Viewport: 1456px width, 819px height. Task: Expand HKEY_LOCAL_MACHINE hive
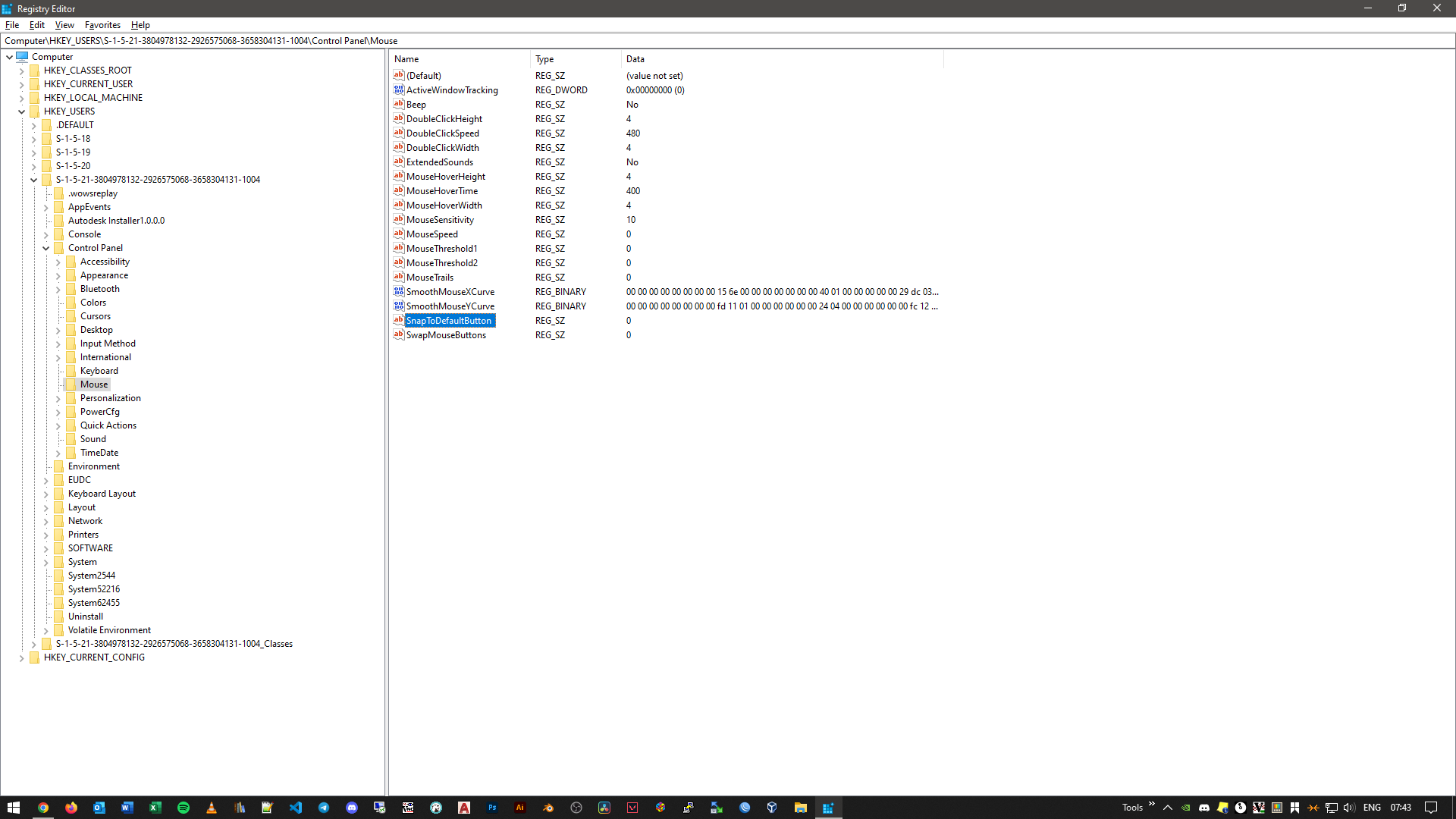[21, 98]
